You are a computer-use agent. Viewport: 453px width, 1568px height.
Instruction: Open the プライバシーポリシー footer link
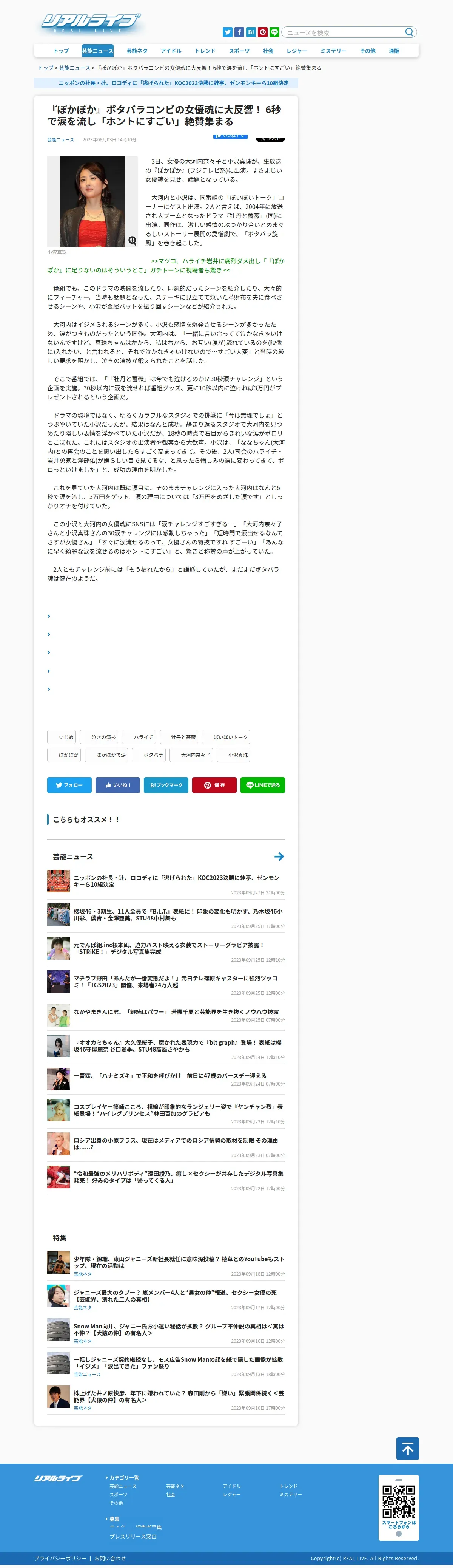[x=60, y=1558]
